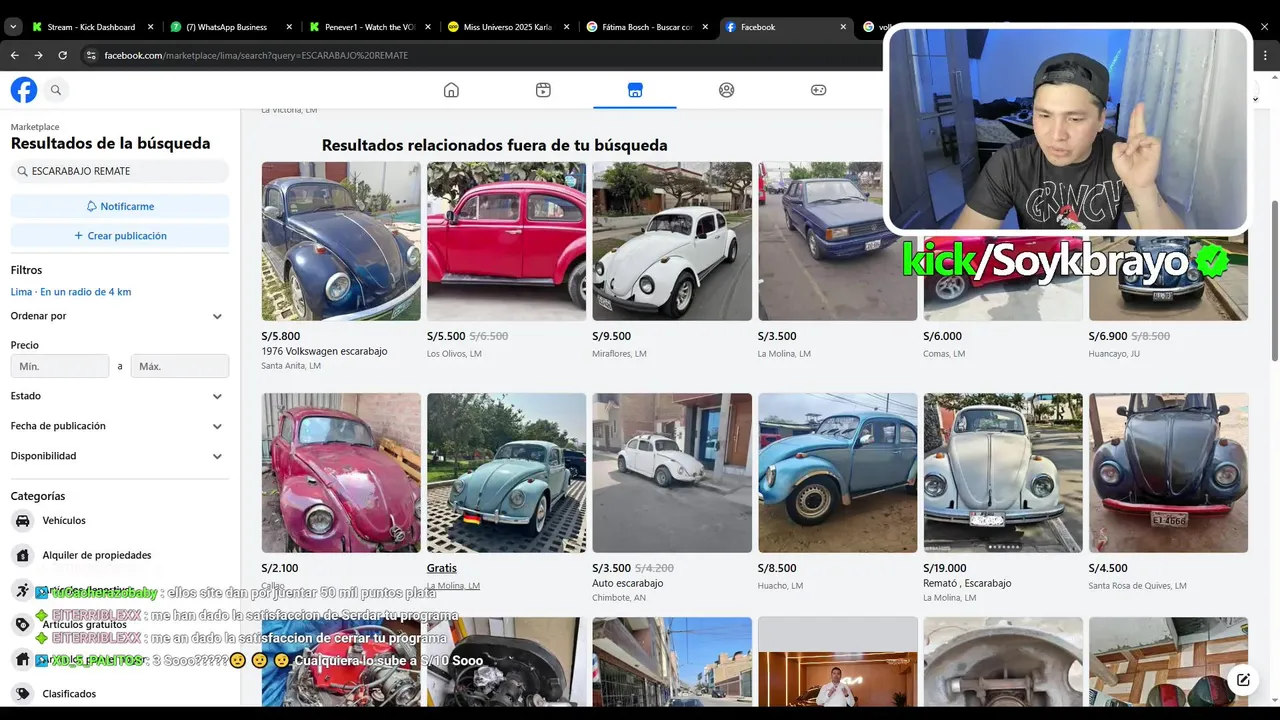1280x720 pixels.
Task: Switch to Penever1 Kick tab
Action: click(x=370, y=27)
